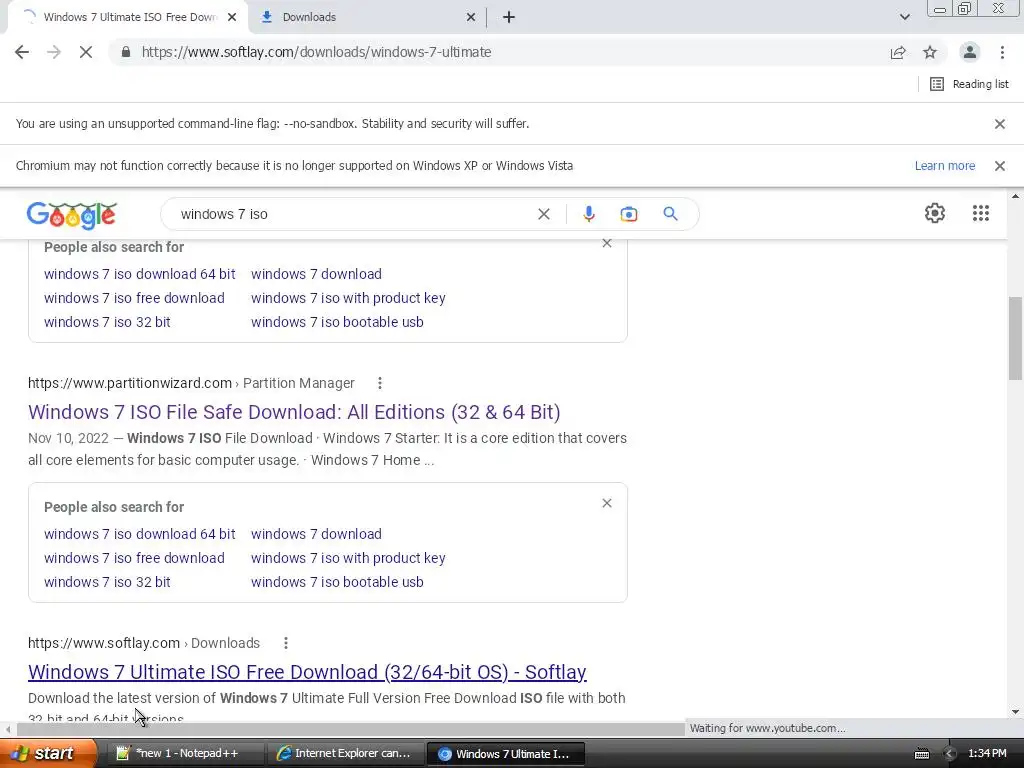Click the horizontal scrollbar thumb
The height and width of the screenshot is (768, 1024).
click(349, 729)
